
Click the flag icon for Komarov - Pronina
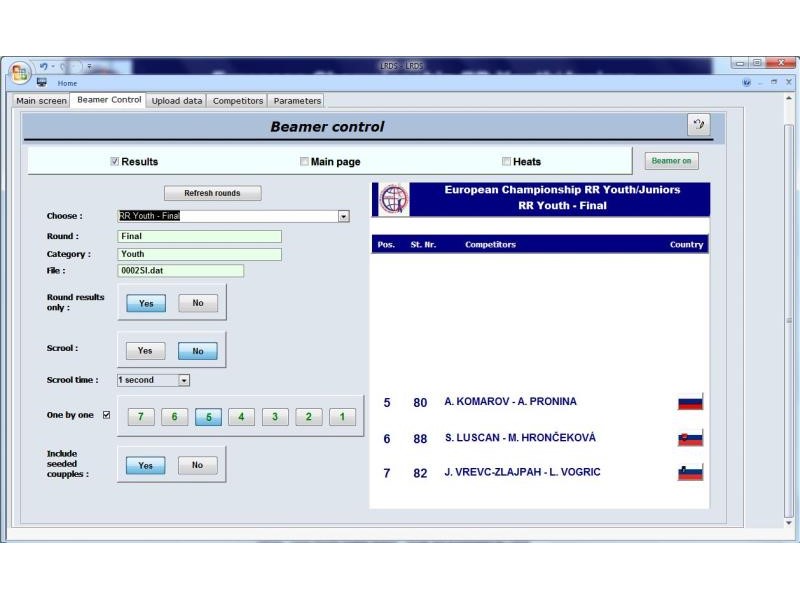click(x=690, y=402)
